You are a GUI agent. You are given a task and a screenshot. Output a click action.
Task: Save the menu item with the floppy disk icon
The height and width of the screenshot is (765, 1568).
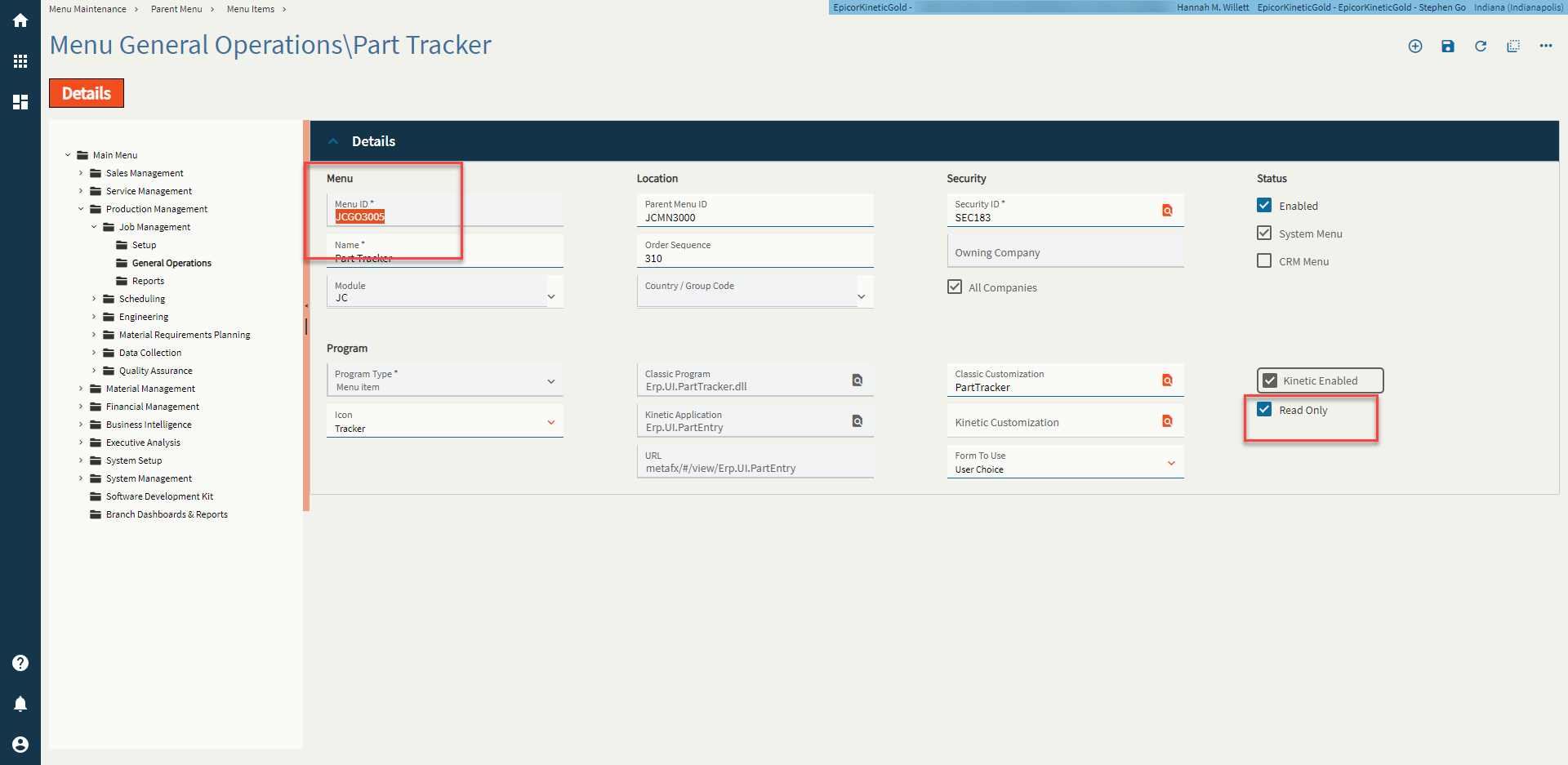(x=1448, y=47)
